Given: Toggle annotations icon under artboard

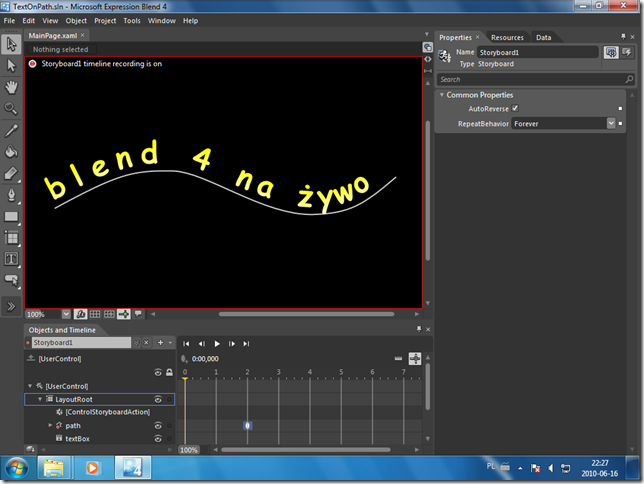Looking at the screenshot, I should pos(138,314).
